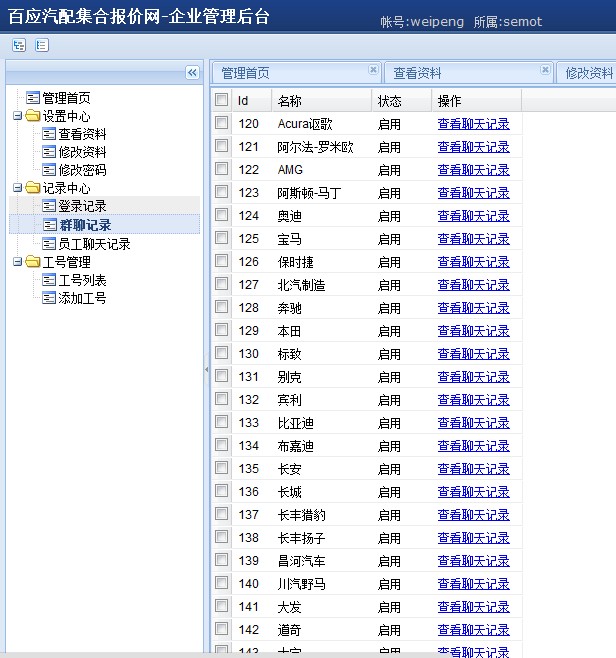This screenshot has width=616, height=658.
Task: Check the row 122 AMG checkbox
Action: 221,169
